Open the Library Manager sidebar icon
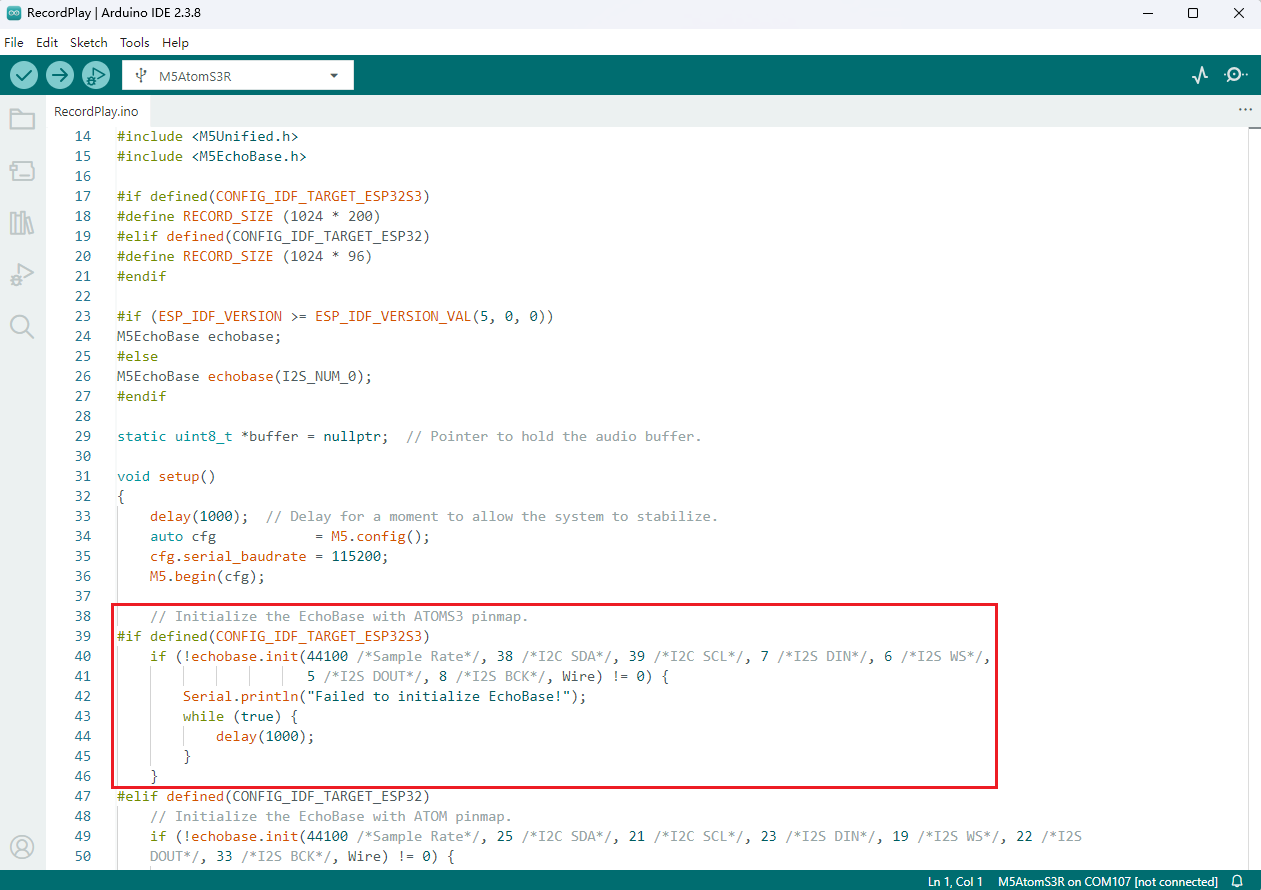 tap(22, 223)
